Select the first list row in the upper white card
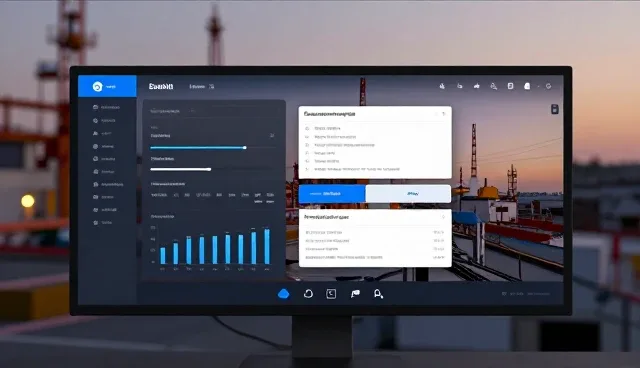 [323, 129]
